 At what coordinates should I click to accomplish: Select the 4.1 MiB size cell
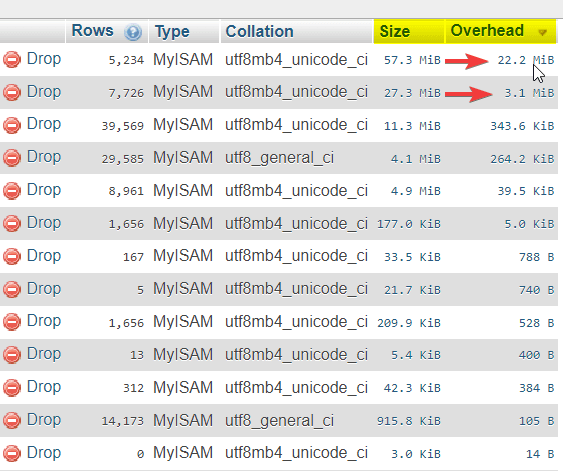[416, 159]
